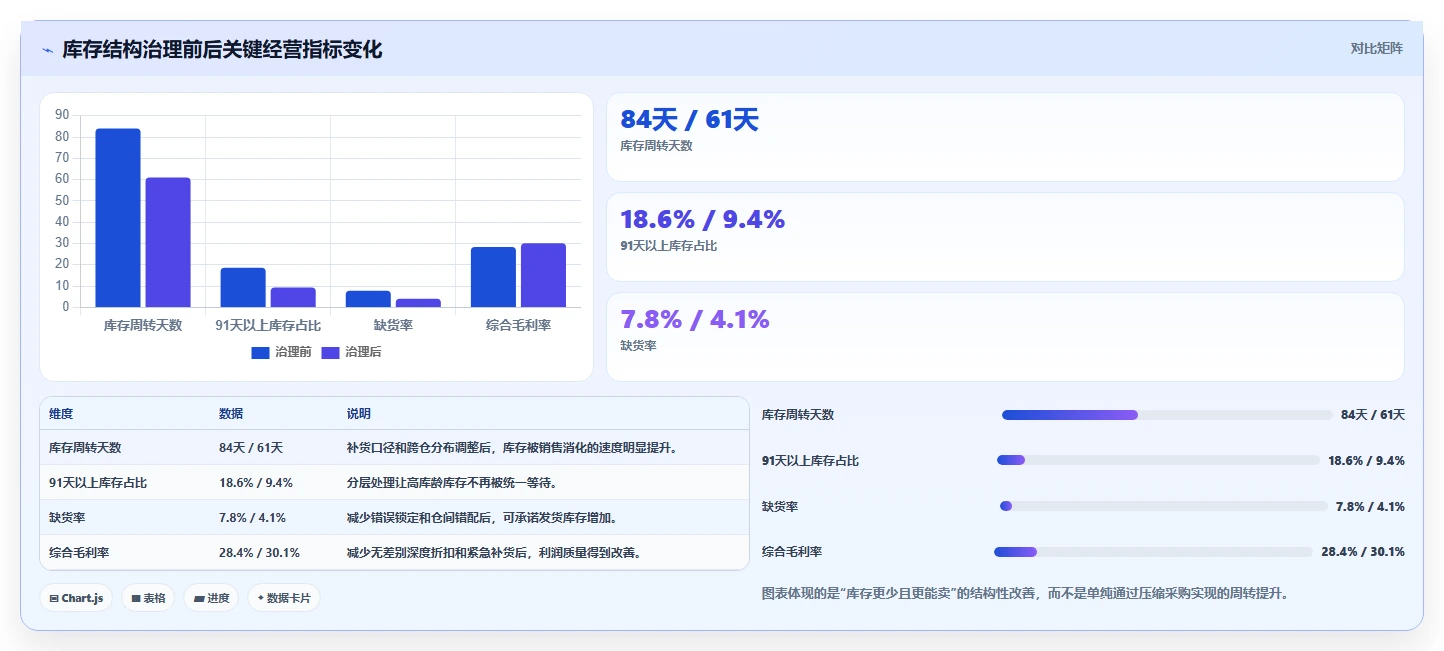Toggle the 治理前 legend item in the chart
This screenshot has height=651, width=1444.
281,352
